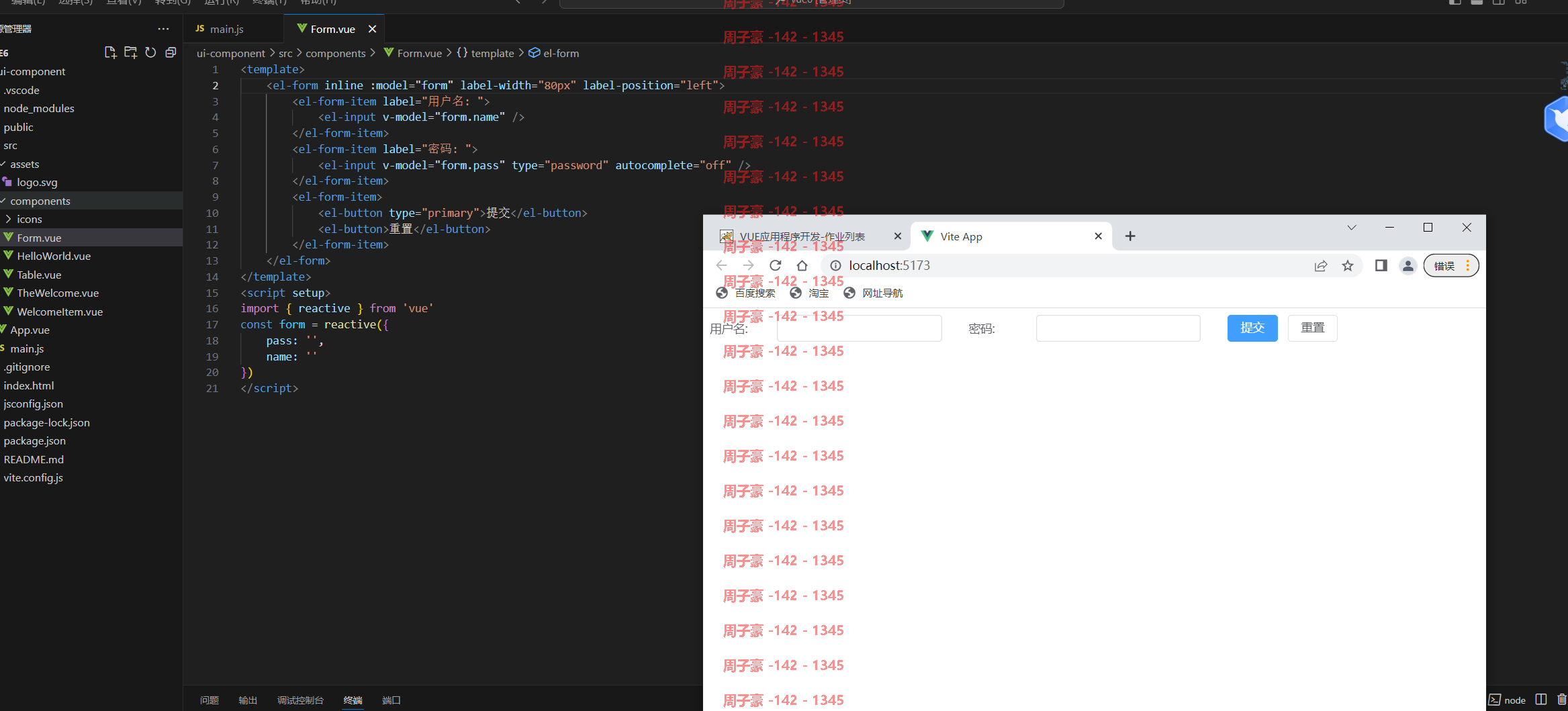Expand the icons folder

coord(30,219)
